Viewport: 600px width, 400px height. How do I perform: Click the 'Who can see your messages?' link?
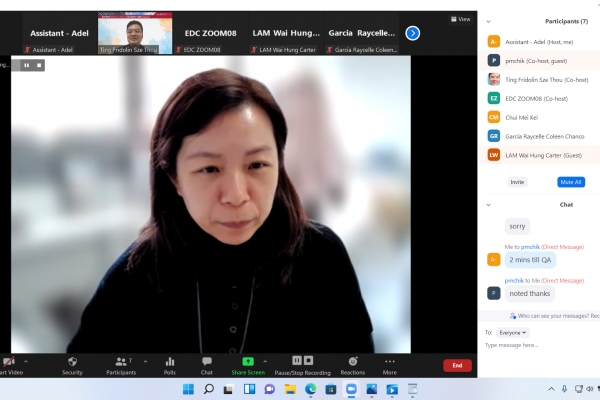click(553, 316)
